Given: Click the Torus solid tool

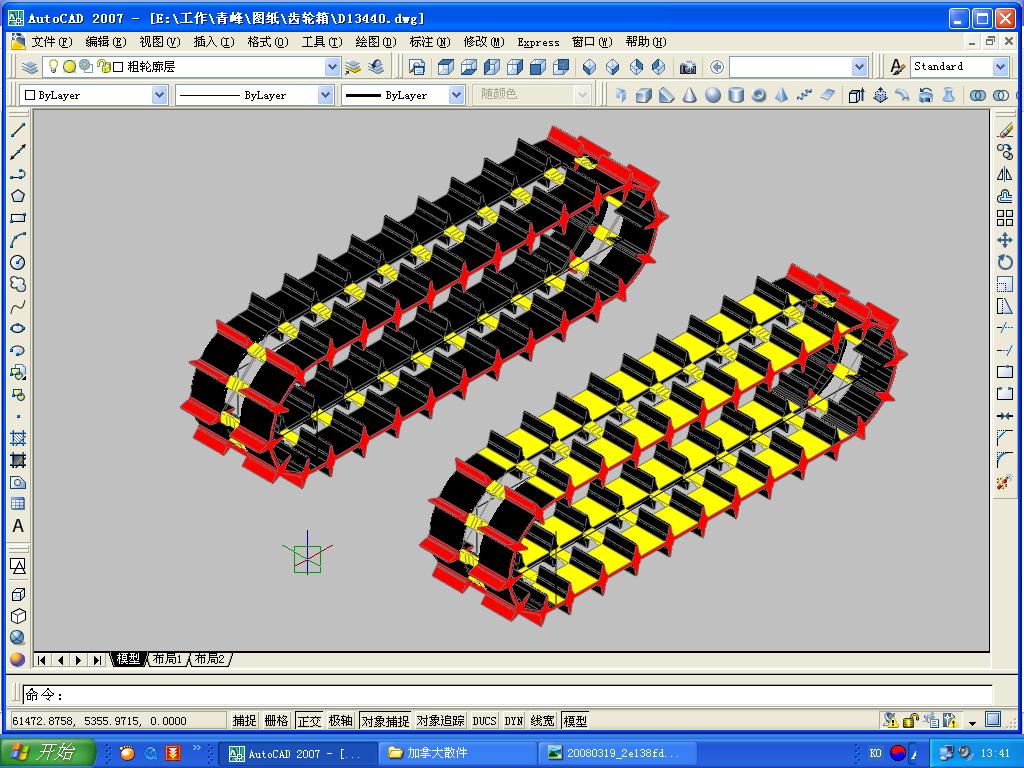Looking at the screenshot, I should click(759, 95).
